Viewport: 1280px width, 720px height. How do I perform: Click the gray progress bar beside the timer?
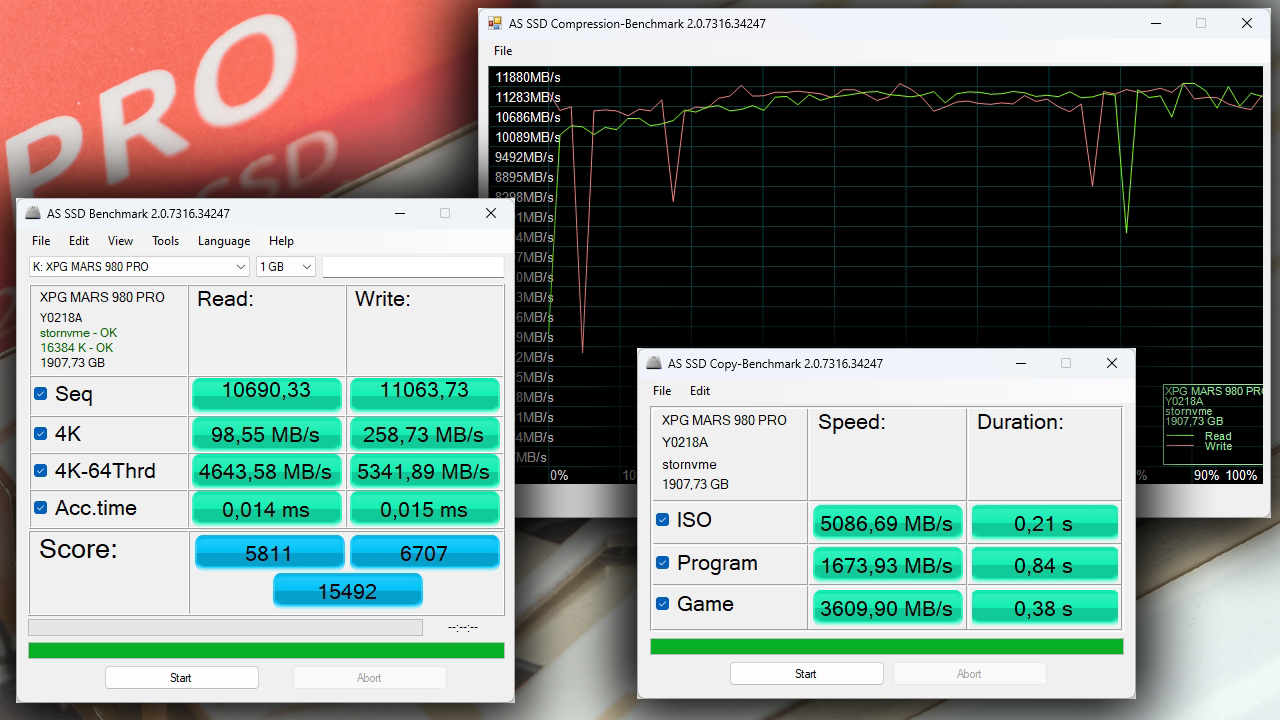[x=225, y=627]
